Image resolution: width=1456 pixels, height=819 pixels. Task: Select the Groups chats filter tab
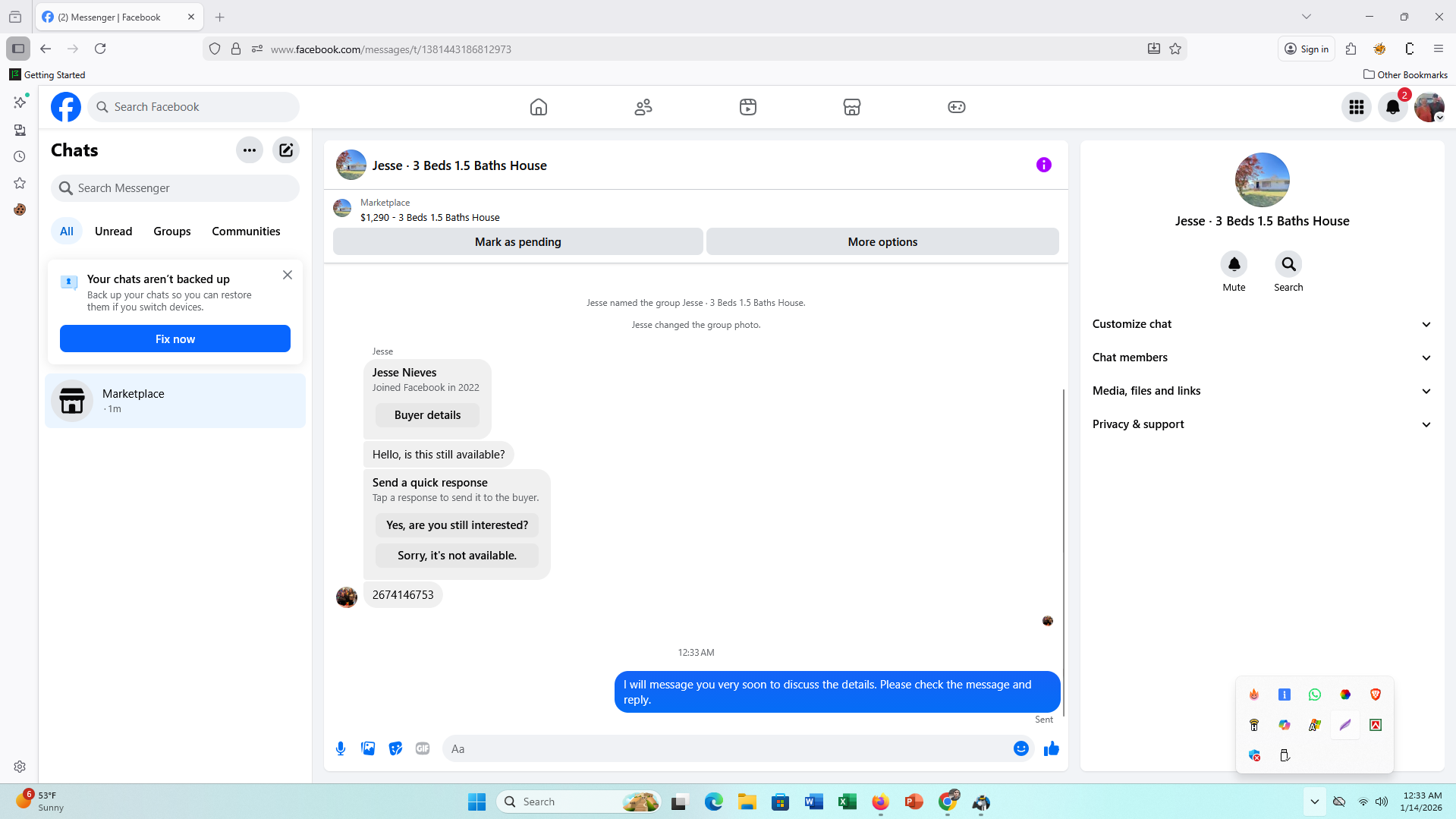coord(172,232)
